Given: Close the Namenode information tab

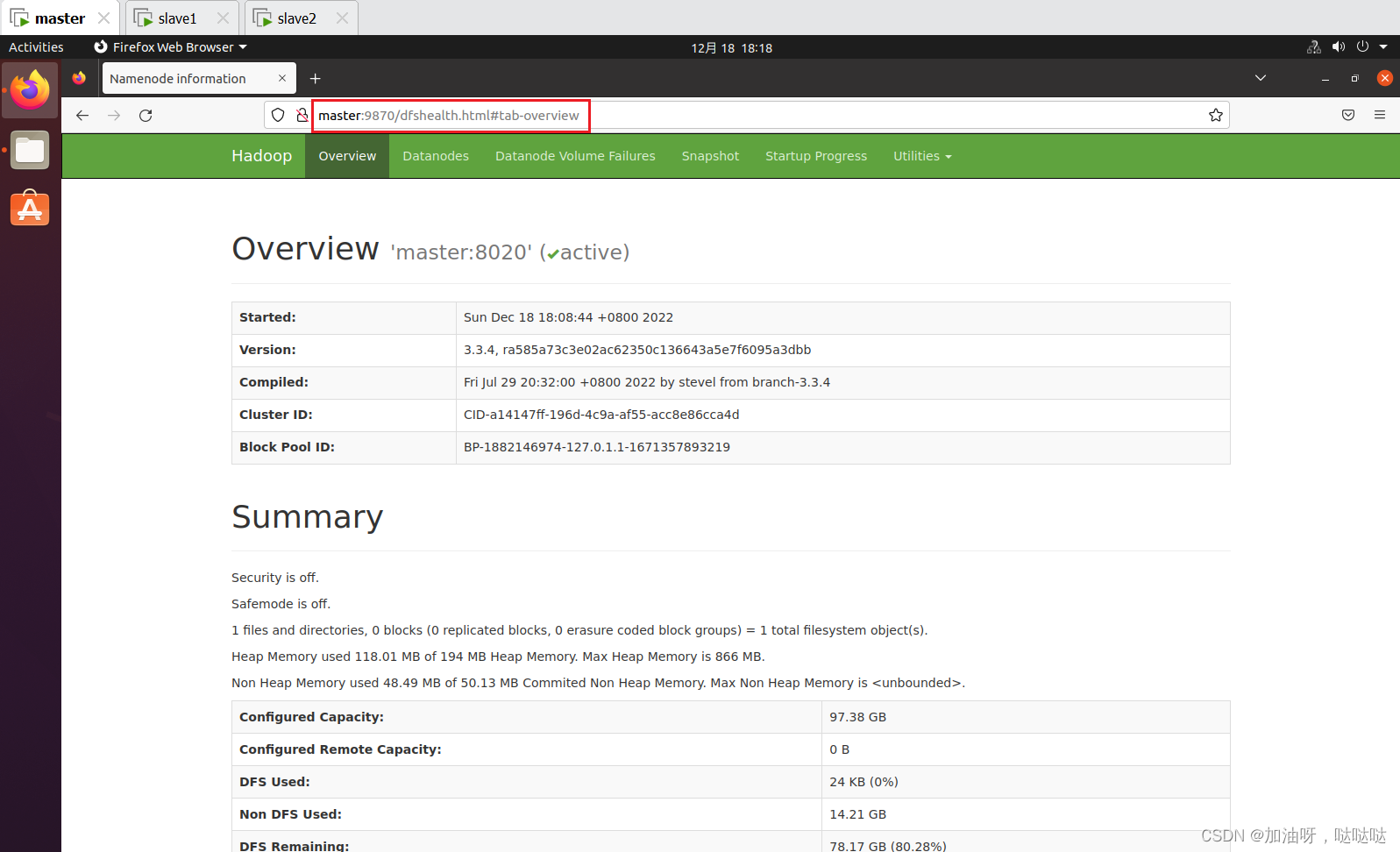Looking at the screenshot, I should (x=282, y=78).
